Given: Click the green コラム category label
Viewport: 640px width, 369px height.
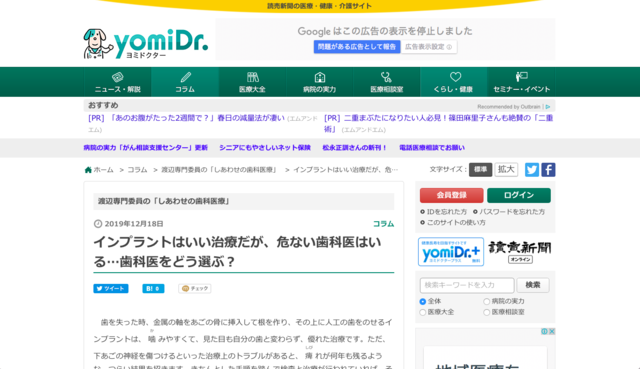Looking at the screenshot, I should point(384,224).
